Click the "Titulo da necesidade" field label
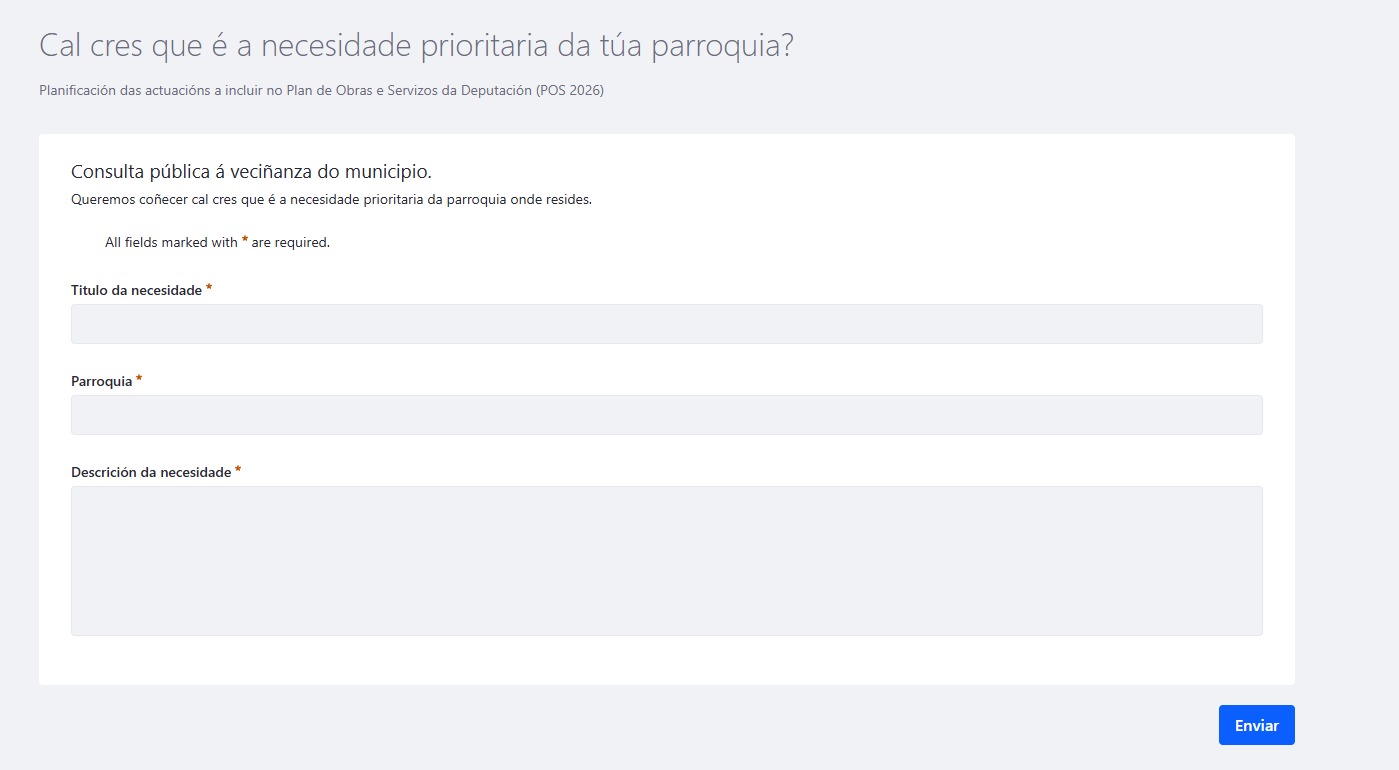The height and width of the screenshot is (770, 1399). click(136, 291)
